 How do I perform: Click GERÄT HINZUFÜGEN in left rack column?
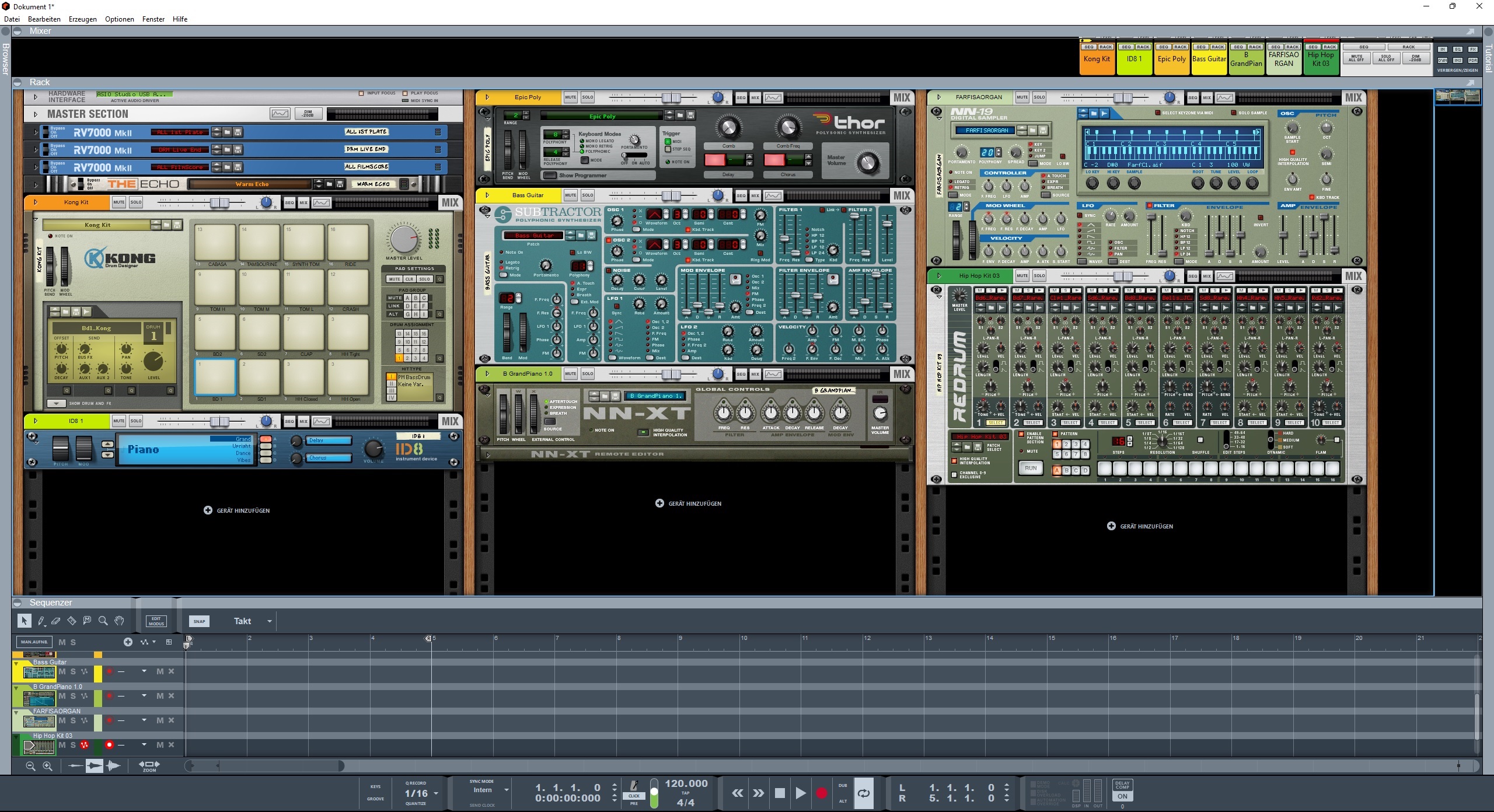pos(237,510)
